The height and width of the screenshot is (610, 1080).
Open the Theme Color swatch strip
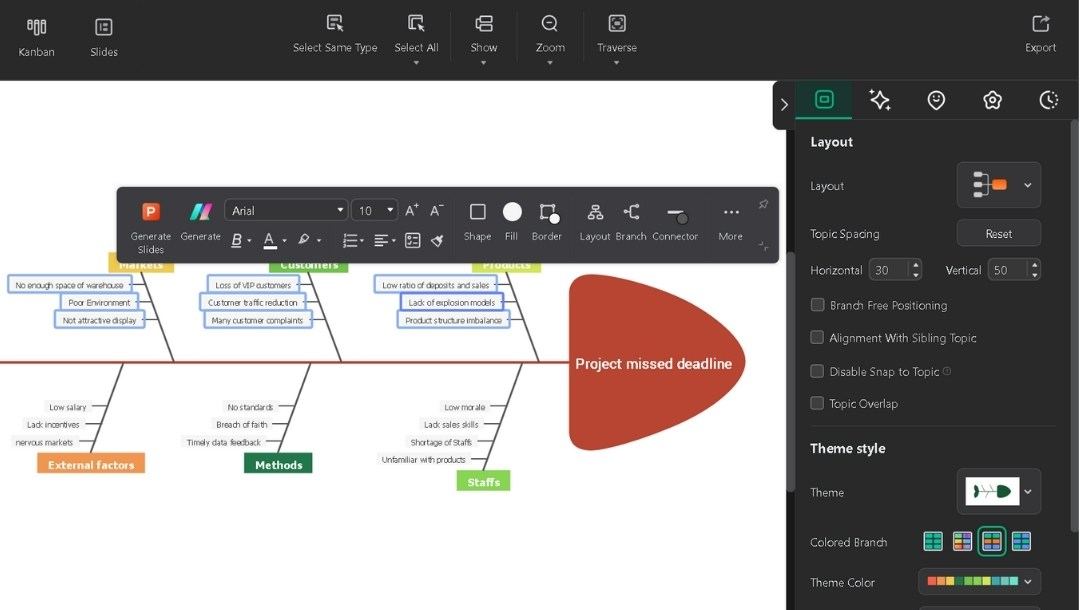pyautogui.click(x=978, y=581)
